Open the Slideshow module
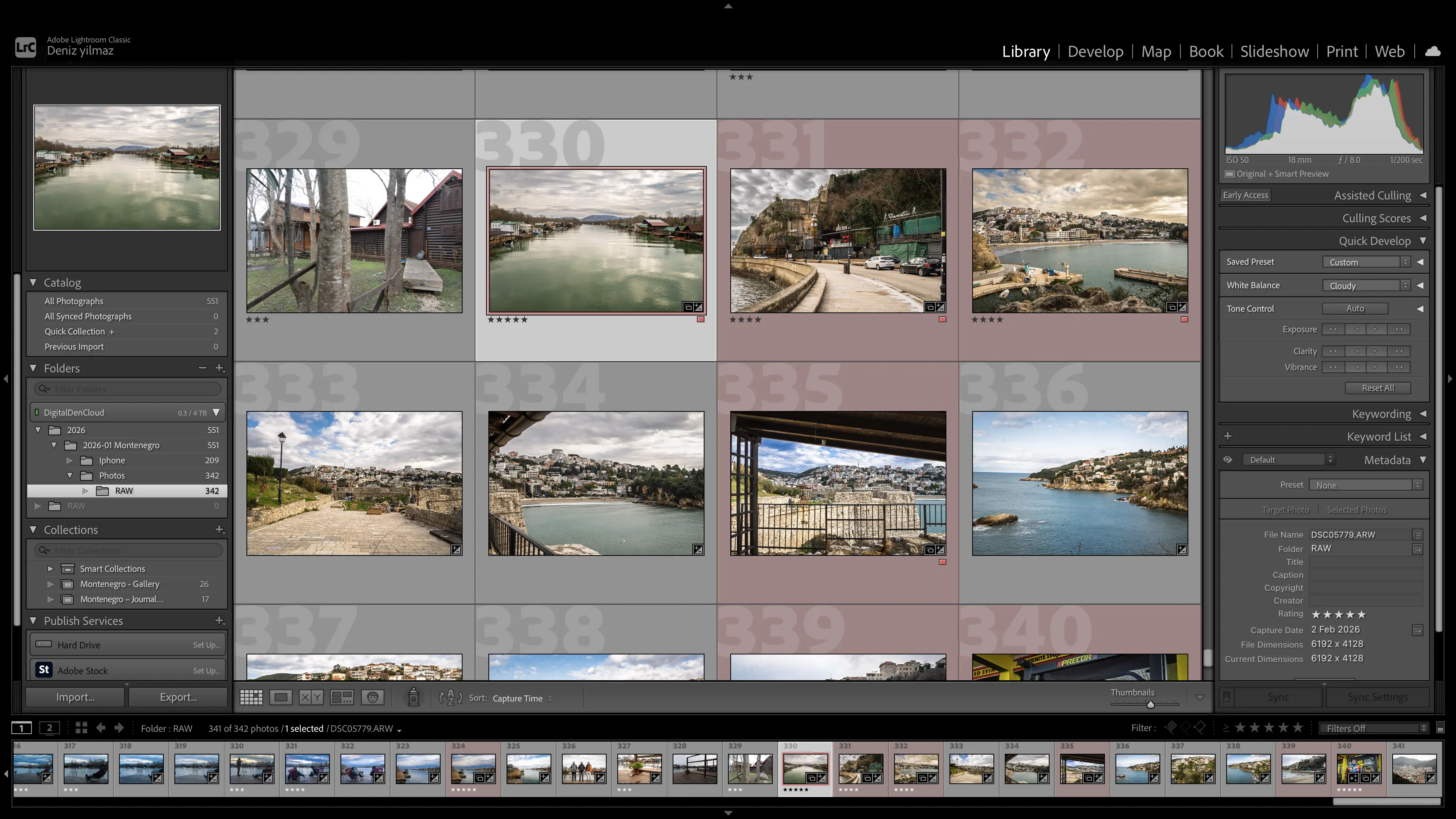The image size is (1456, 819). [x=1274, y=51]
